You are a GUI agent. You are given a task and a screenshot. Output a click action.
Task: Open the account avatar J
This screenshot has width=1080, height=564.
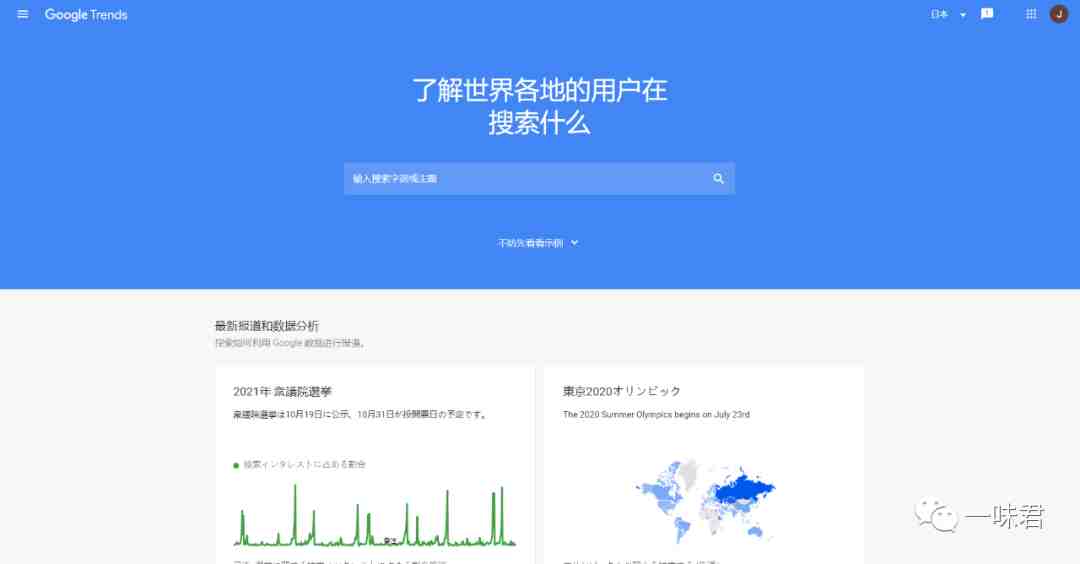[1059, 14]
